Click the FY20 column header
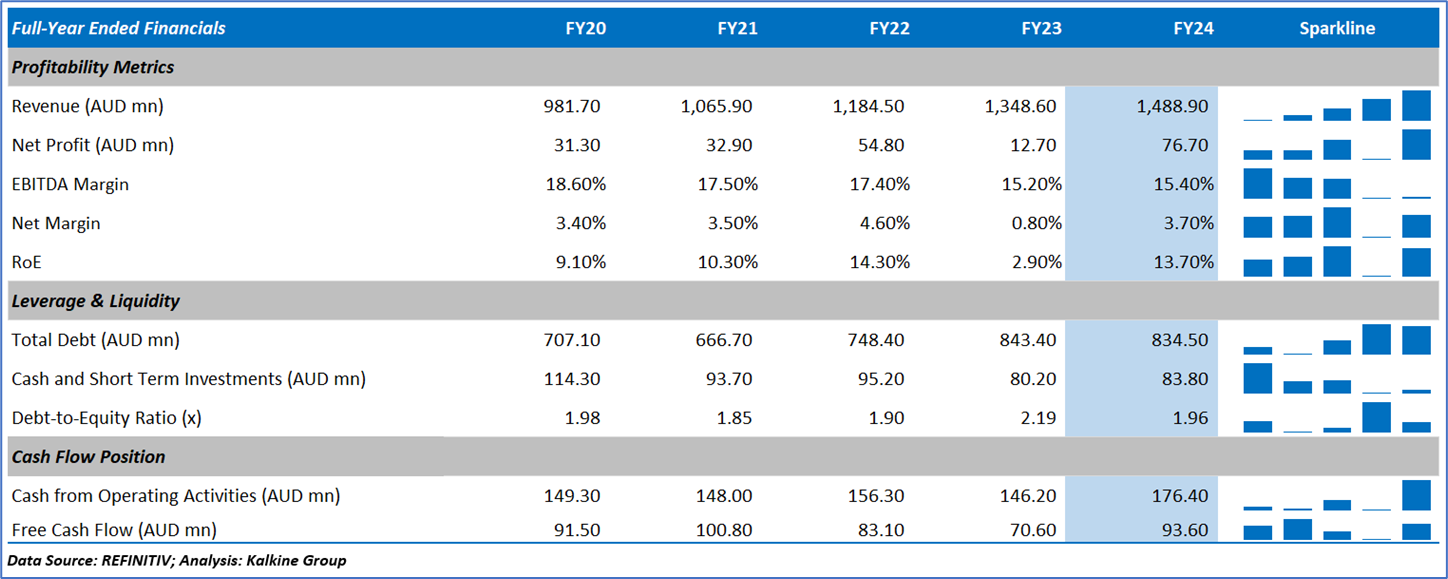 click(585, 28)
